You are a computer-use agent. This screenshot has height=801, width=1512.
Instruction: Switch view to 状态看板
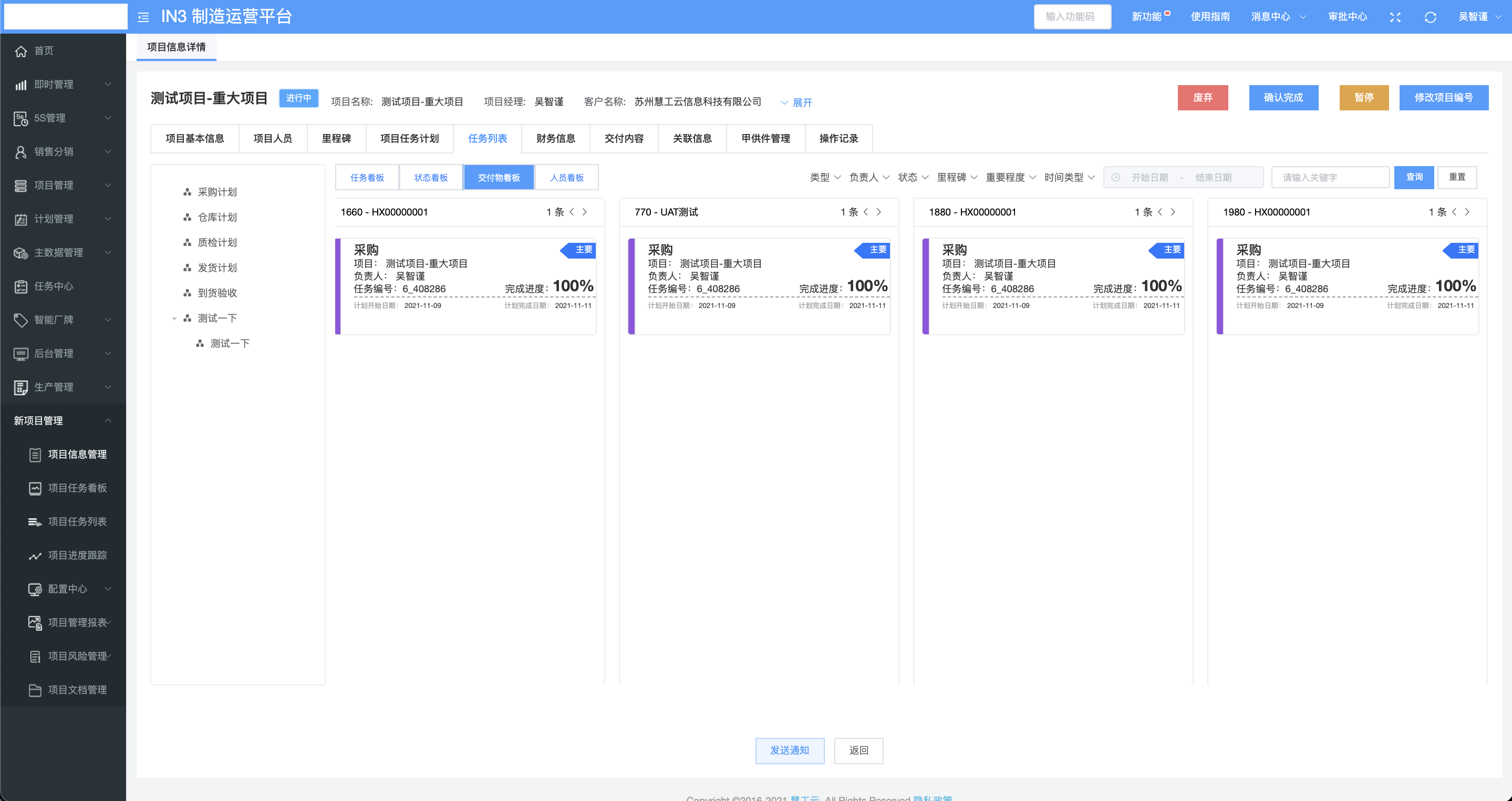point(431,177)
